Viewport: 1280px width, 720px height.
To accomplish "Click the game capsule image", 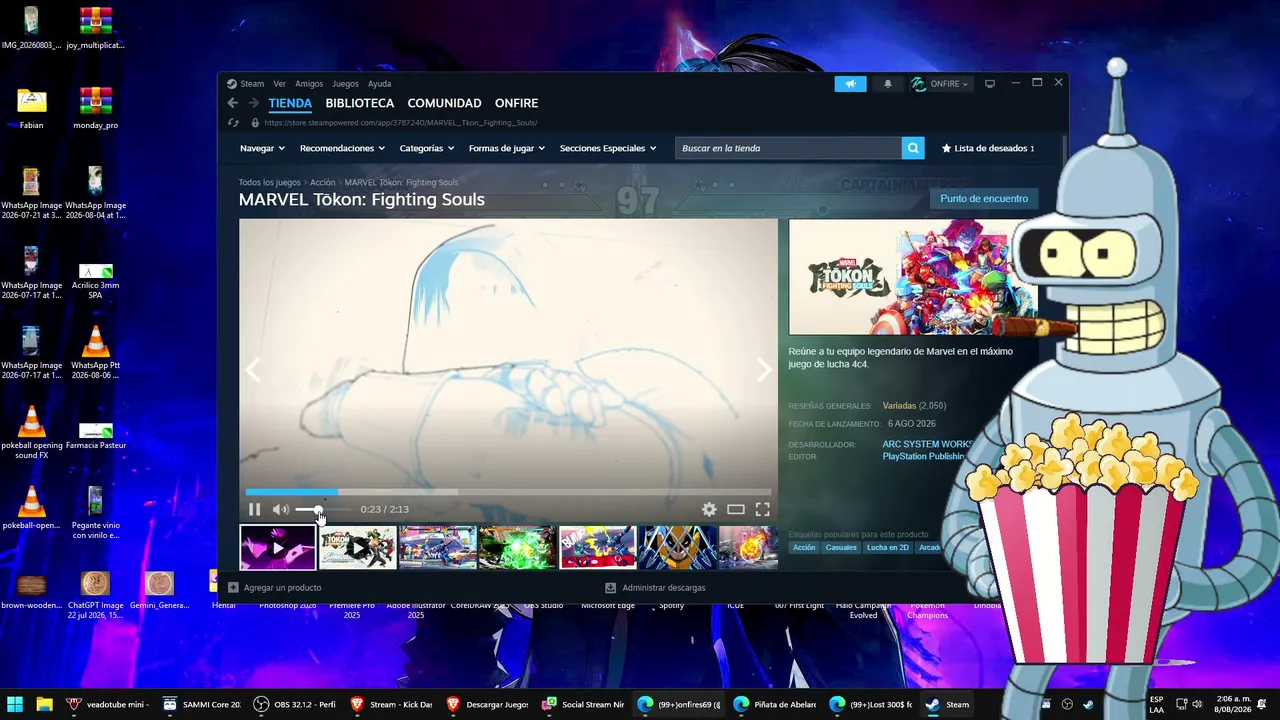I will click(913, 277).
